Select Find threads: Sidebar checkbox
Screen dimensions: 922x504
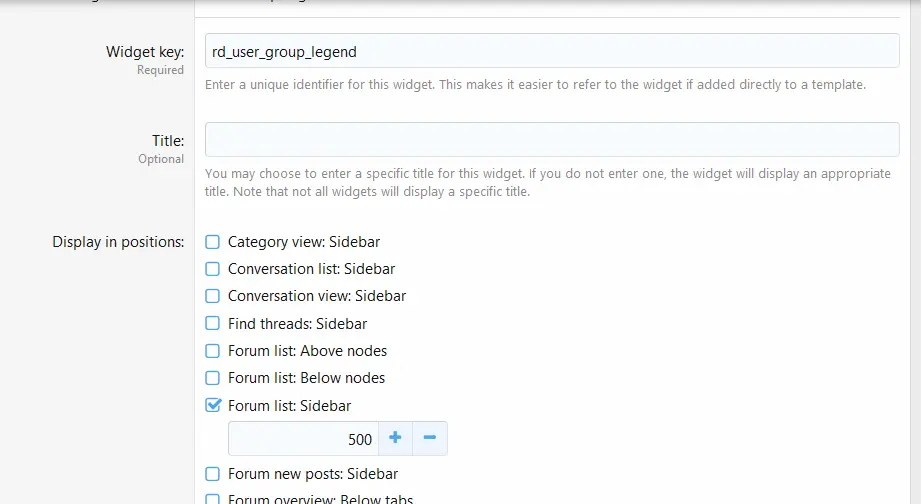[x=212, y=323]
